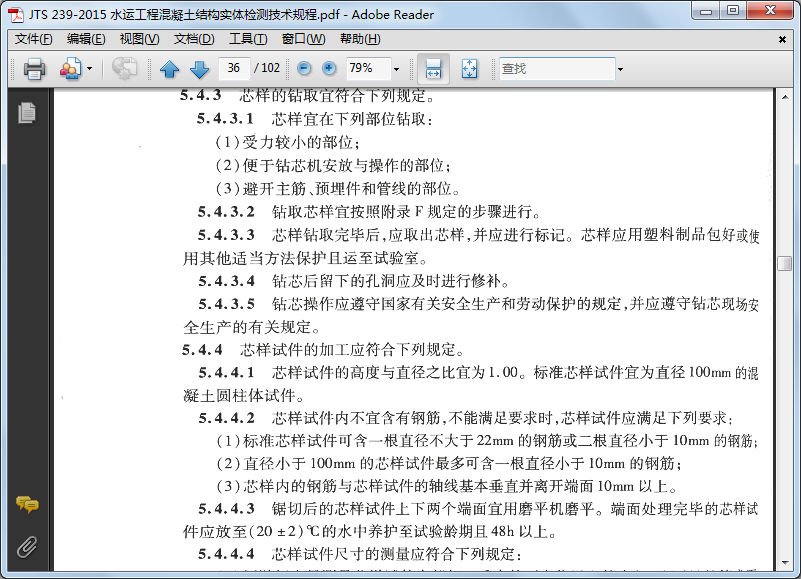Click the section number 5.4.3.1
The image size is (801, 579).
[x=225, y=119]
